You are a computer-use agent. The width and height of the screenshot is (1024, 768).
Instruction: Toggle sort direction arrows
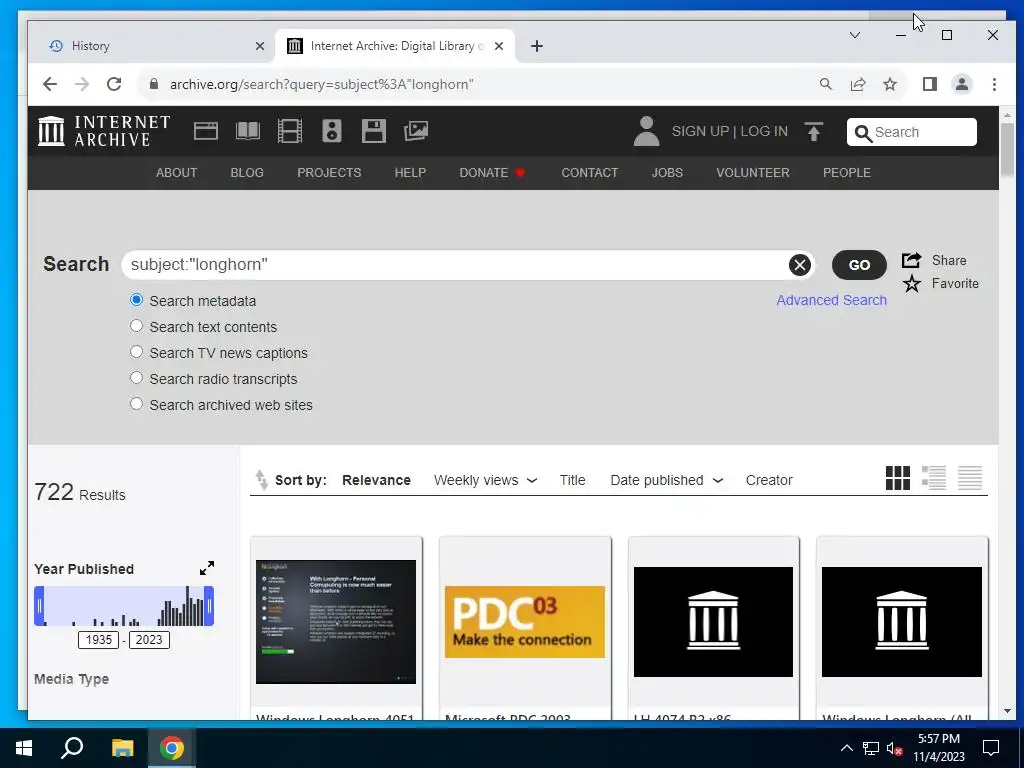(x=261, y=480)
